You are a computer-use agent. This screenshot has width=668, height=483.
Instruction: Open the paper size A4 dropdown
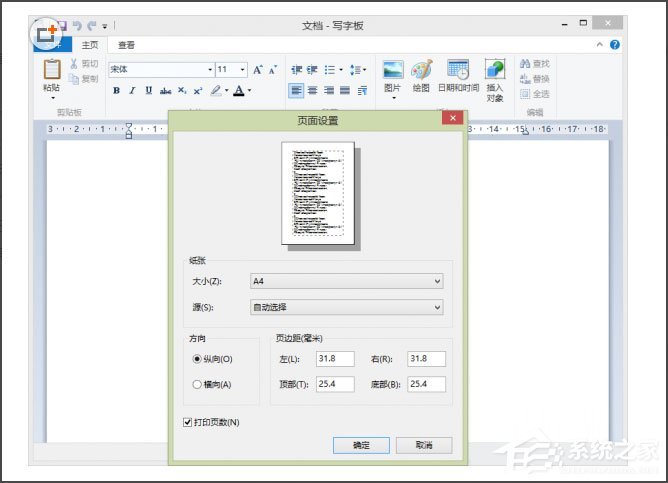(346, 282)
